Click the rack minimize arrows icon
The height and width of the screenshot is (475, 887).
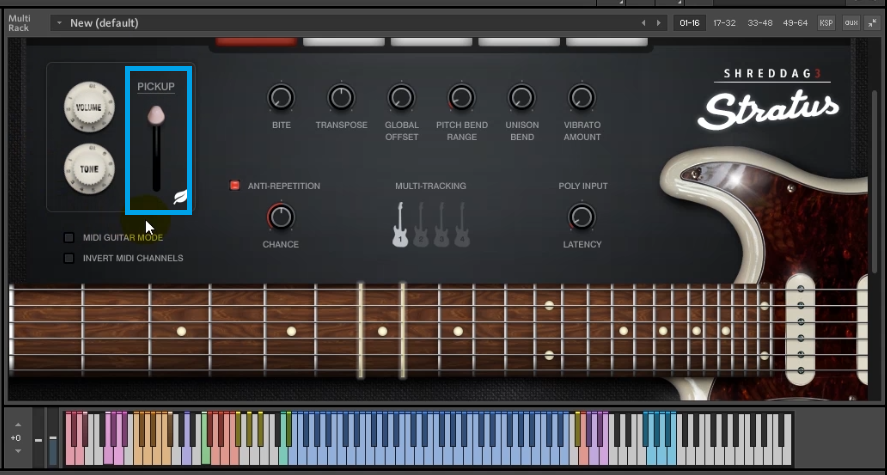[872, 23]
